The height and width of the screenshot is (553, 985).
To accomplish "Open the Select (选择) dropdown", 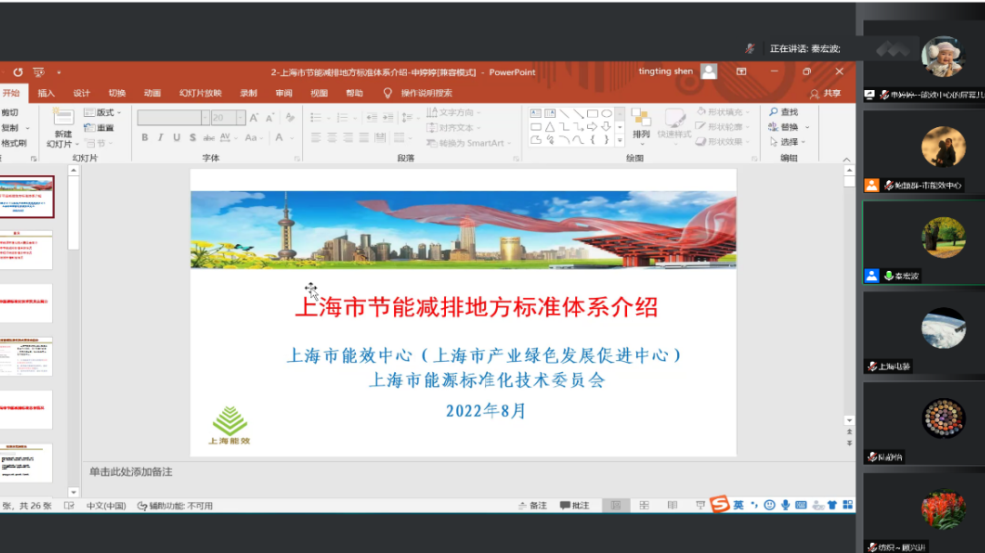I will 791,142.
